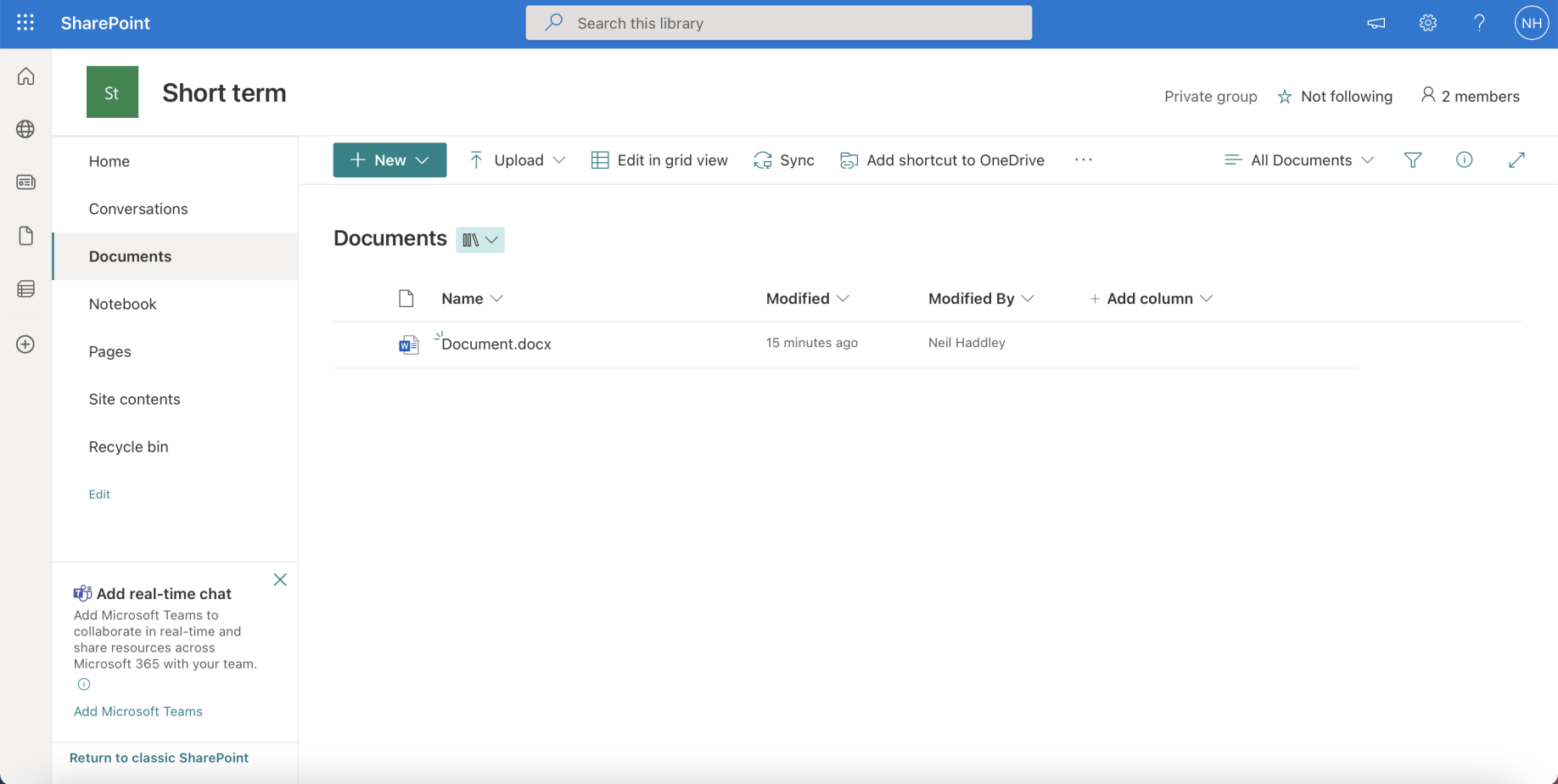Click the Create plus icon in the left rail
Viewport: 1558px width, 784px height.
pos(25,344)
